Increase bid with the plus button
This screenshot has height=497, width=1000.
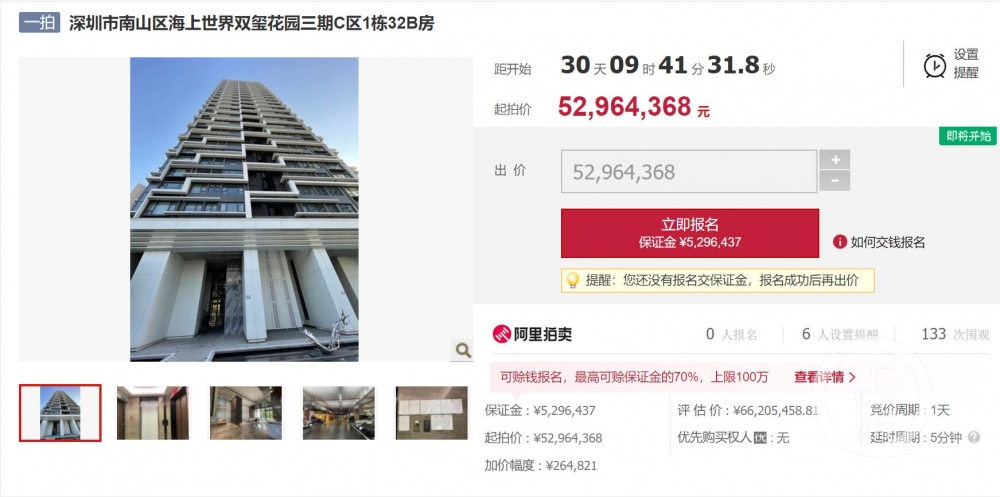835,159
